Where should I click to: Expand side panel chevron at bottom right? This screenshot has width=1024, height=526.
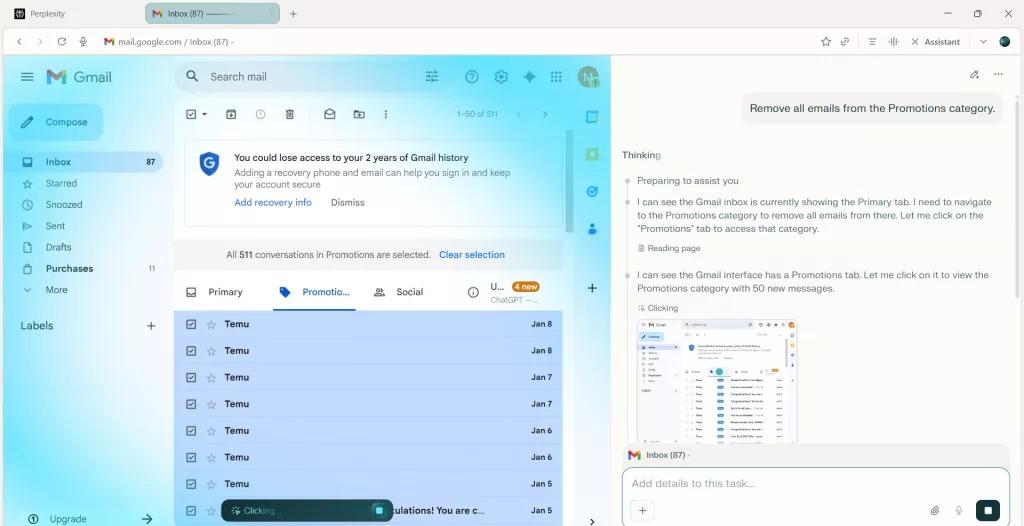tap(592, 521)
